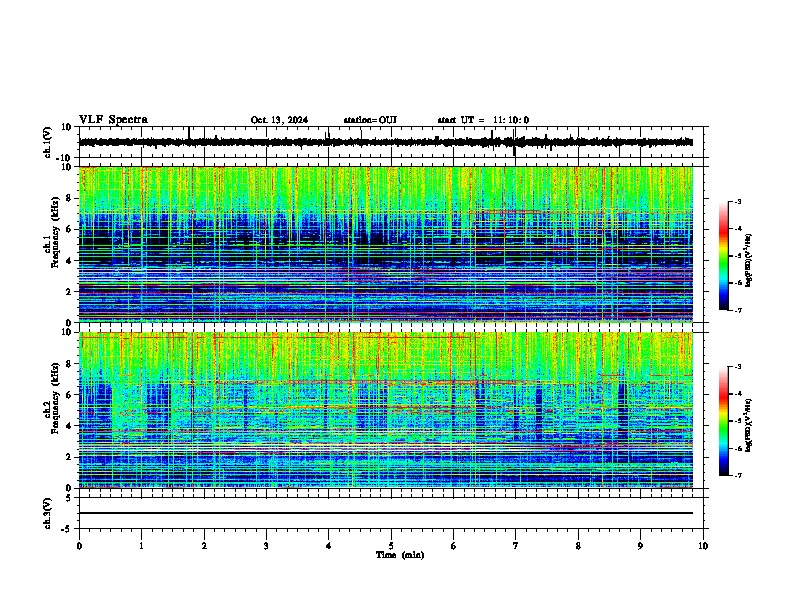792x612 pixels.
Task: Click the "6" minute tick on time axis
Action: (454, 546)
